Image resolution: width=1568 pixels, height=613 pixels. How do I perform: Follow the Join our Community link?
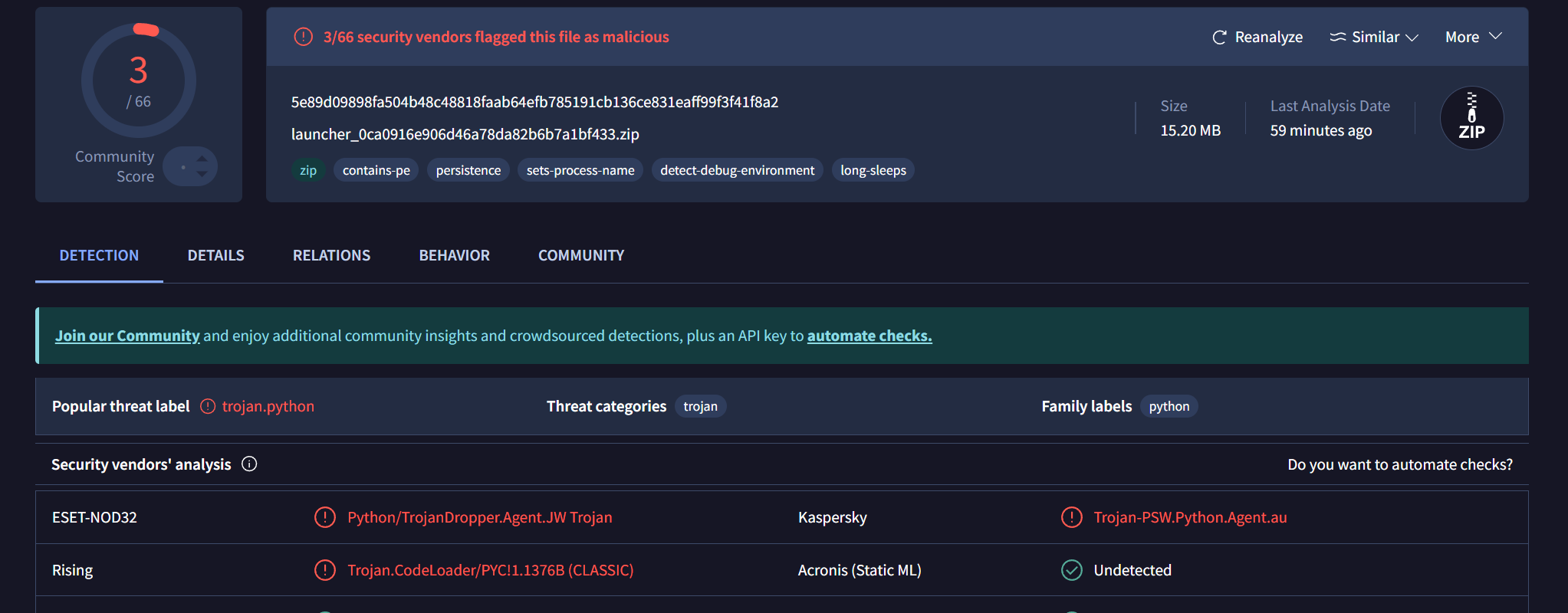coord(127,336)
